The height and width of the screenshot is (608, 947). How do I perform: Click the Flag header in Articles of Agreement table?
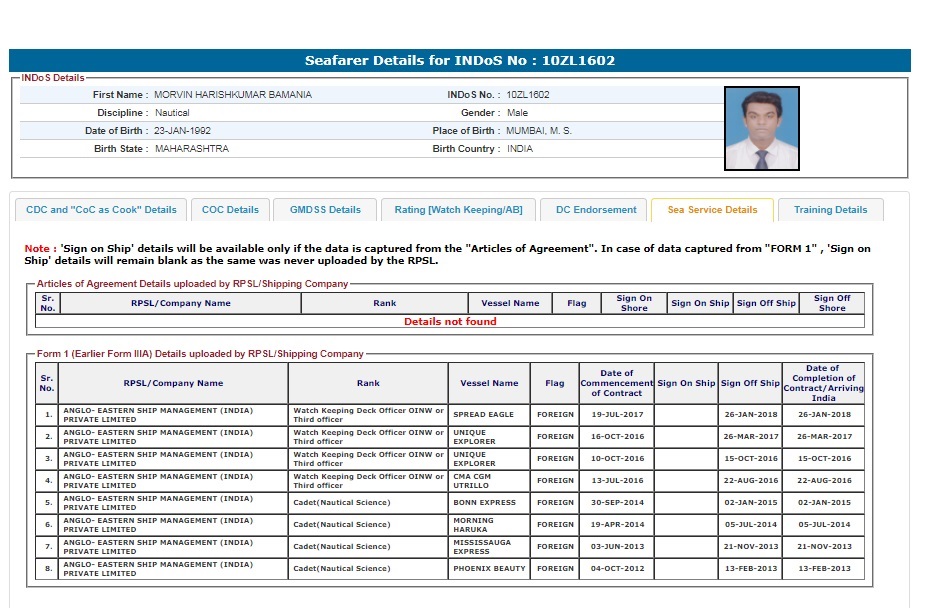pyautogui.click(x=577, y=303)
